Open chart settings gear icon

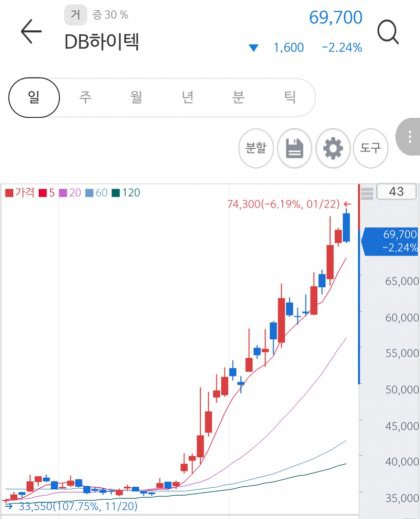[333, 148]
